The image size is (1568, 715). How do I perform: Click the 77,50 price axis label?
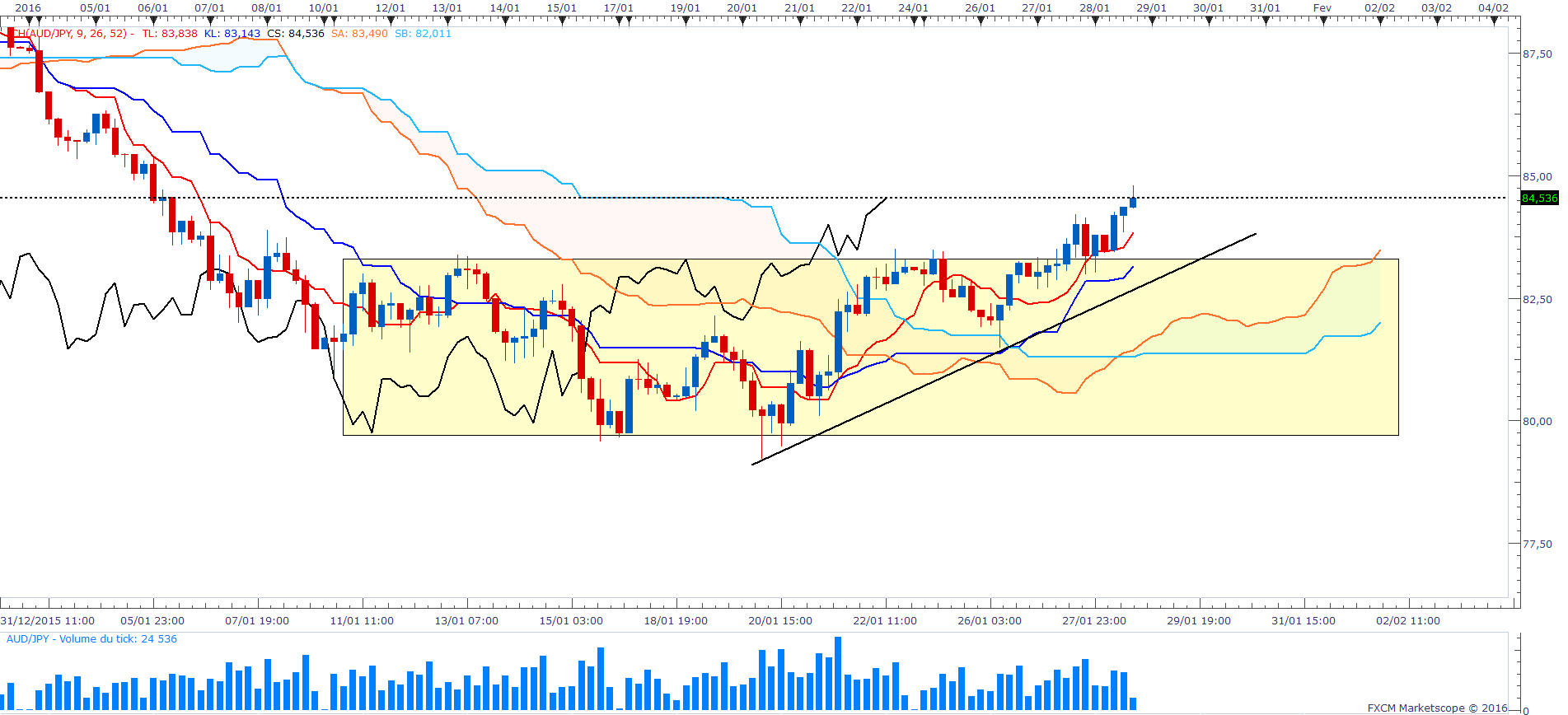pyautogui.click(x=1537, y=544)
